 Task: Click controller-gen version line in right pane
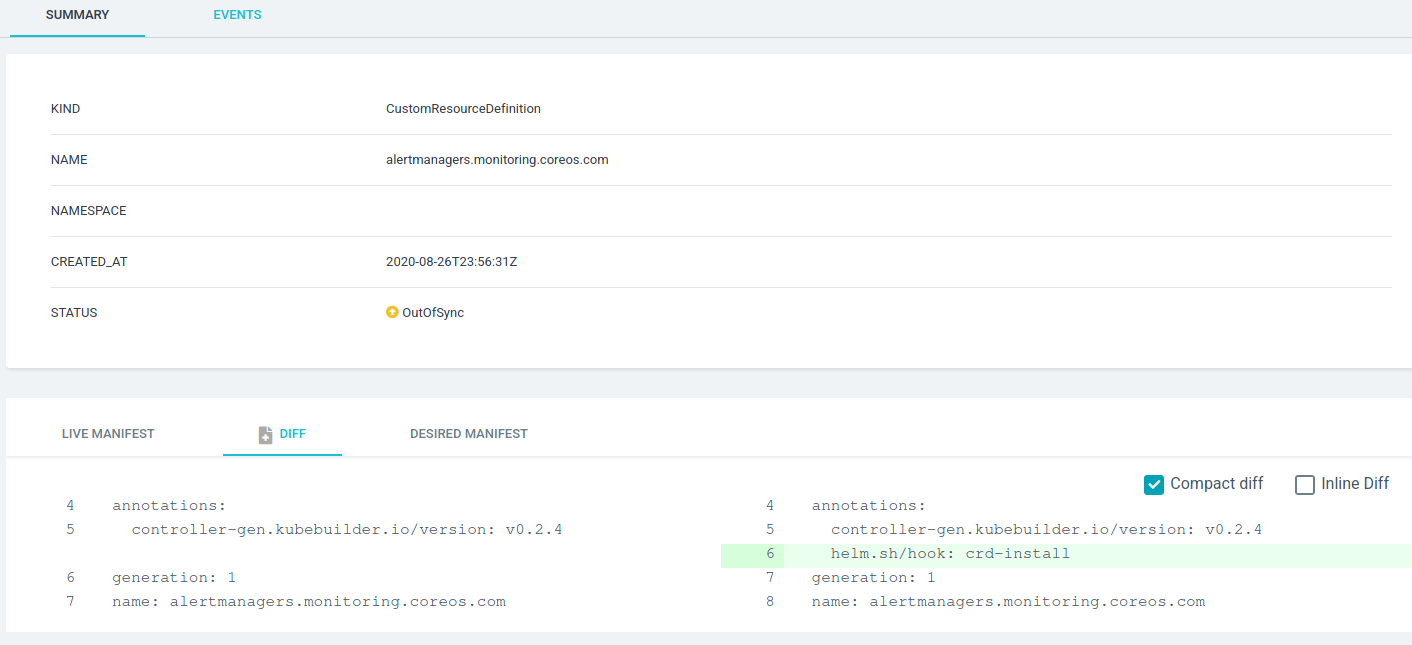1046,530
